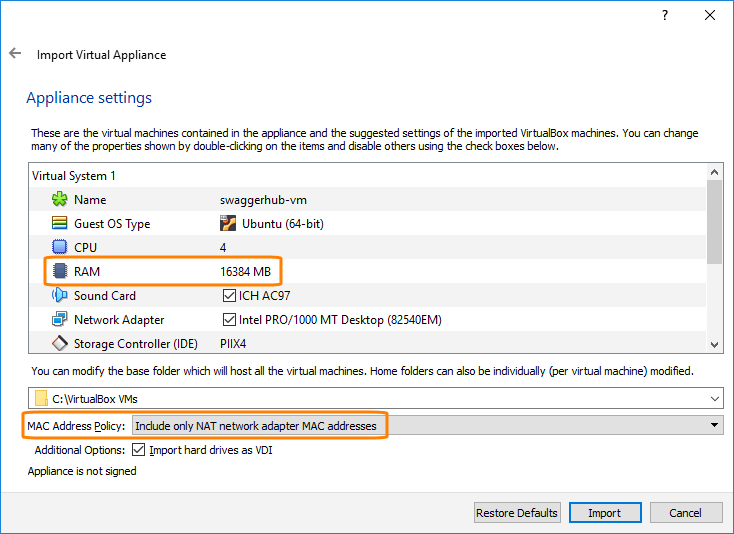
Task: Click the Network Adapter label
Action: pyautogui.click(x=119, y=320)
